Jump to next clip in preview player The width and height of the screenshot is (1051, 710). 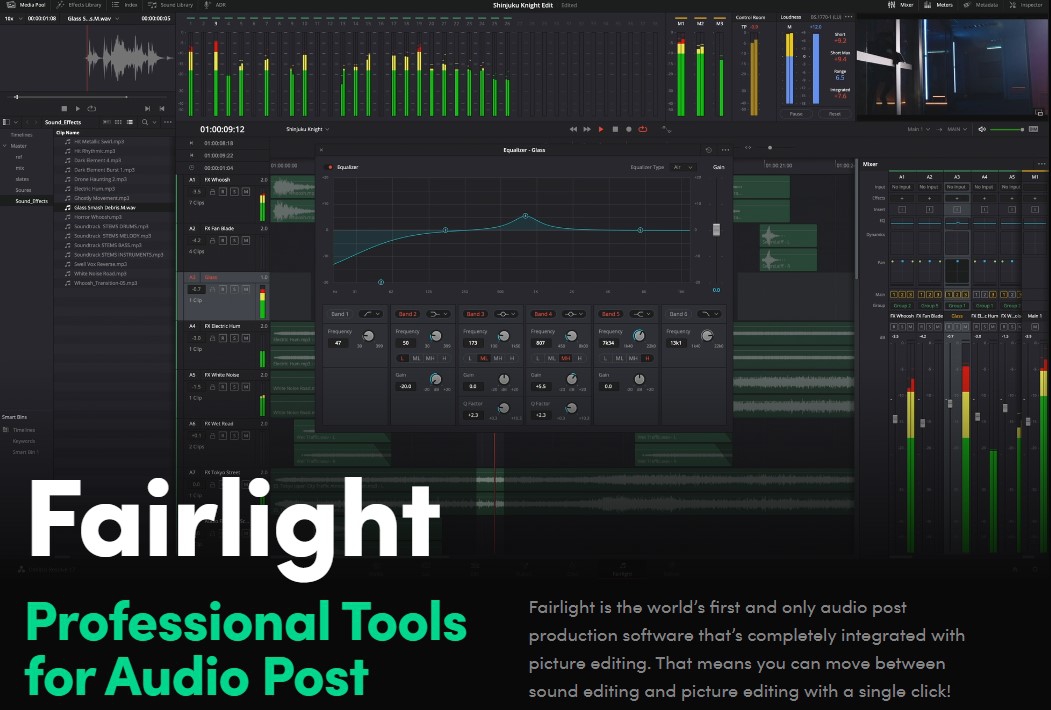(x=147, y=109)
